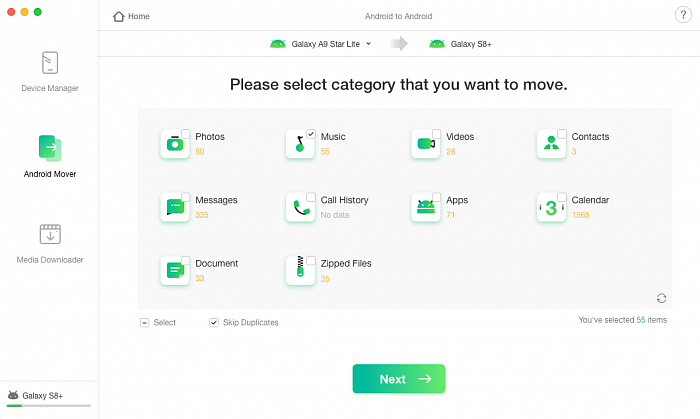The height and width of the screenshot is (419, 700).
Task: Click the Call History label
Action: [345, 200]
